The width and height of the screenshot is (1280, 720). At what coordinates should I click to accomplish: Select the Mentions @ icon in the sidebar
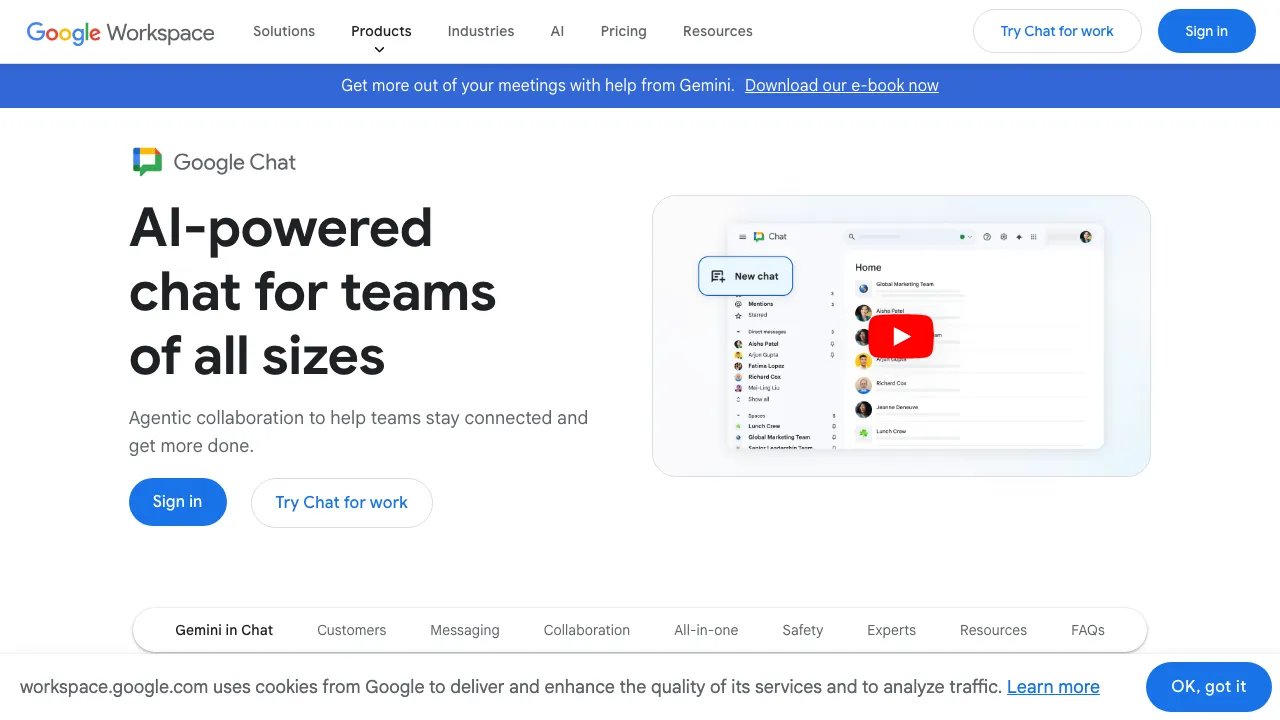click(x=739, y=304)
